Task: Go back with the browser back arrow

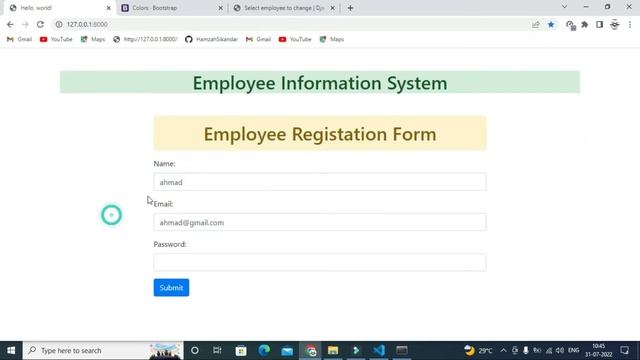Action: (x=10, y=24)
